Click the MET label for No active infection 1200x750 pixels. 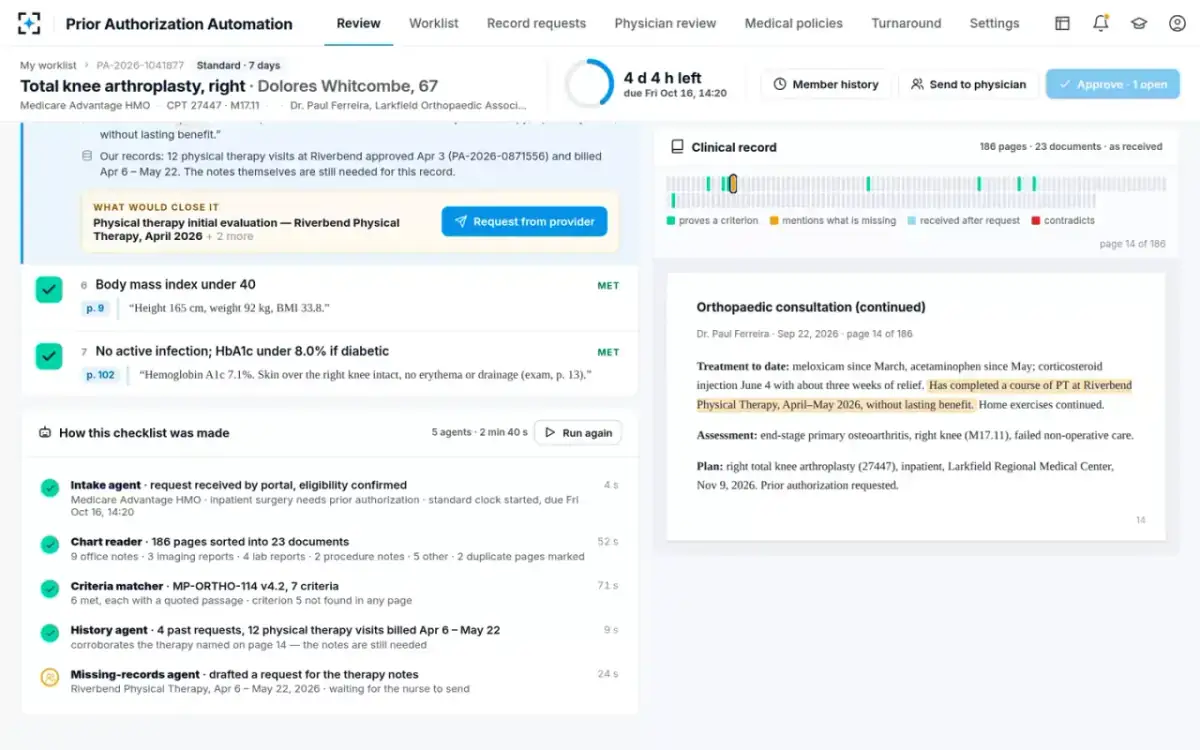tap(608, 352)
